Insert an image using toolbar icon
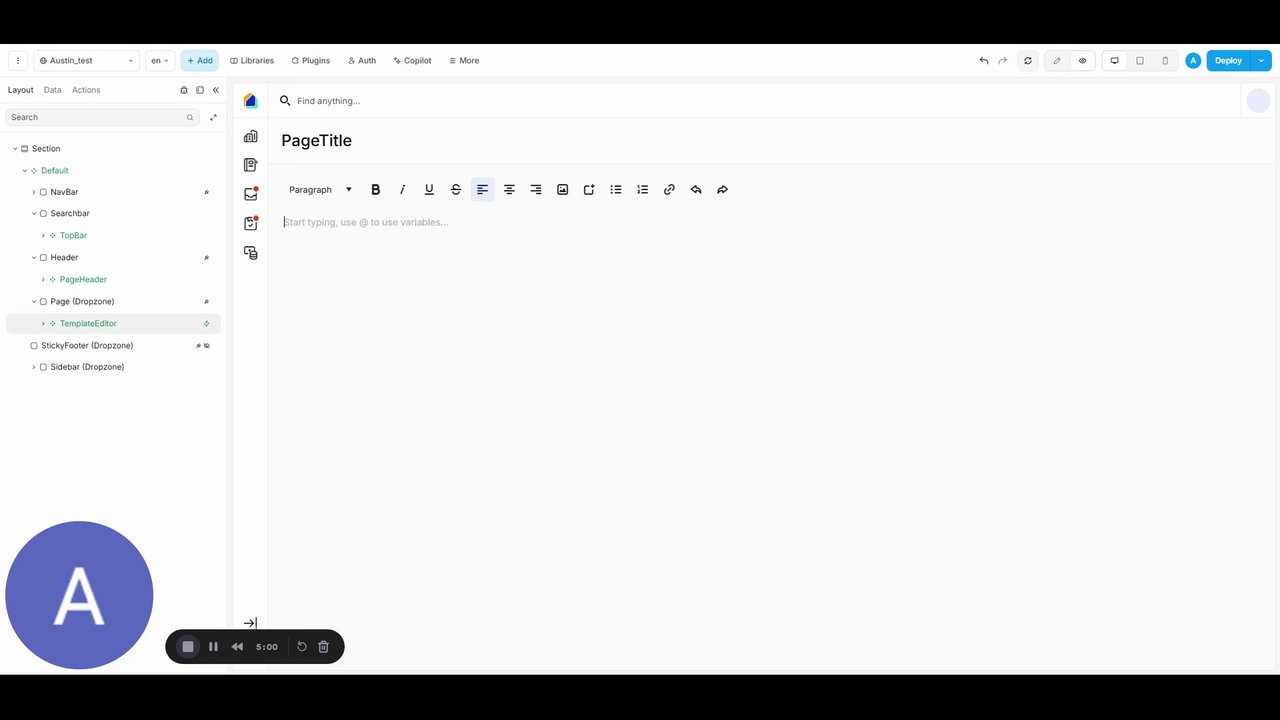Viewport: 1280px width, 720px height. point(562,189)
